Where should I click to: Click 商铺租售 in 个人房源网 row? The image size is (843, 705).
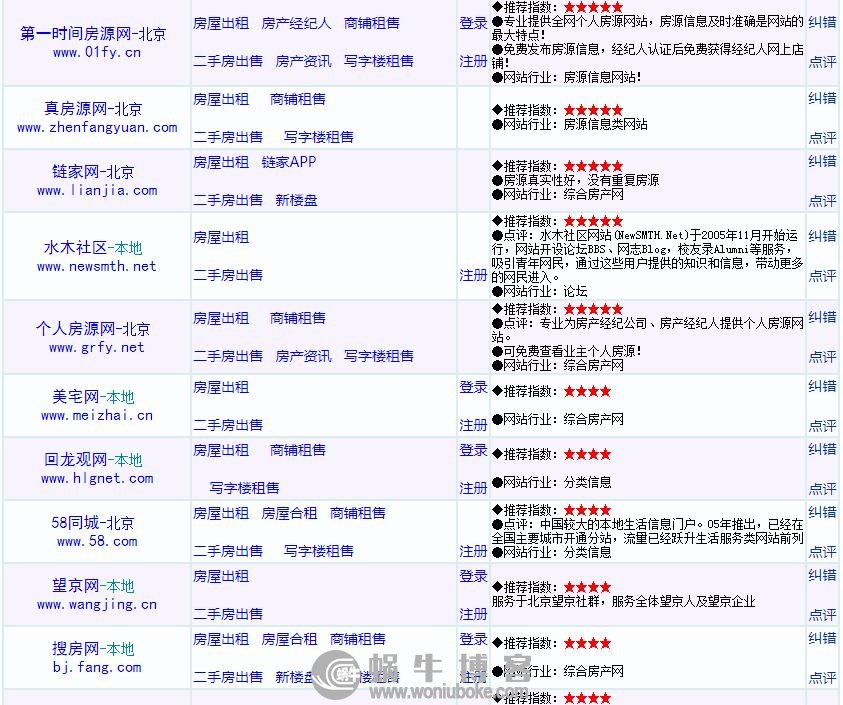click(298, 318)
